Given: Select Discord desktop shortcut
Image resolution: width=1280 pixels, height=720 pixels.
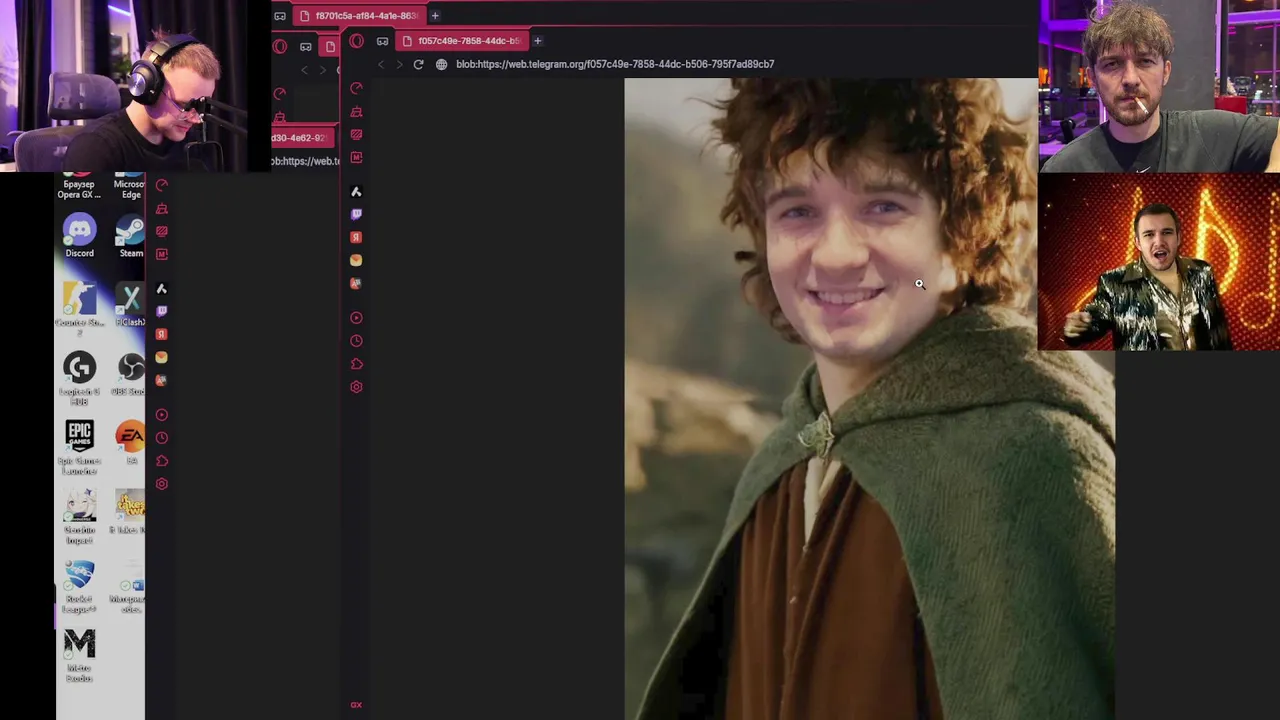Looking at the screenshot, I should point(79,237).
